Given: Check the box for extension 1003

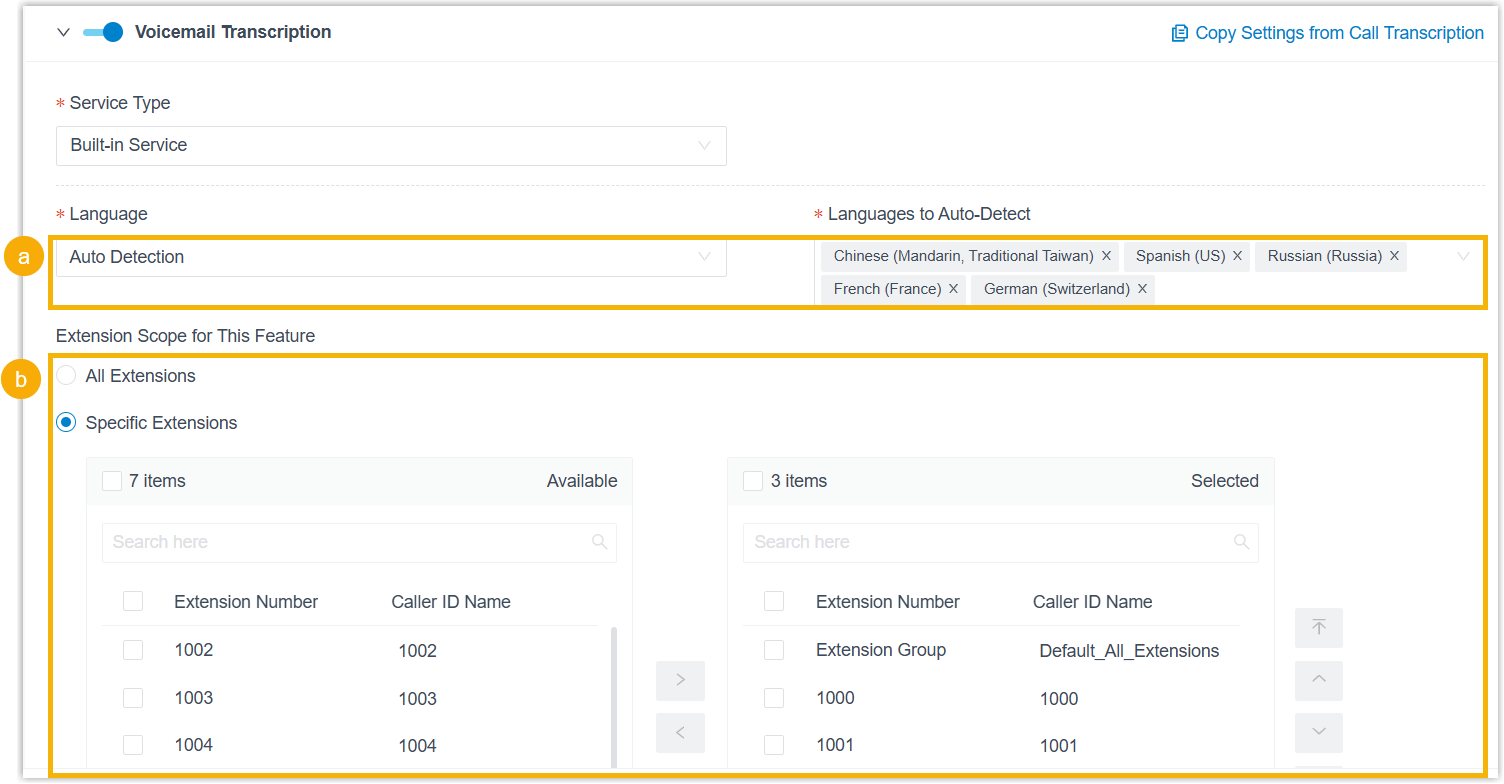Looking at the screenshot, I should click(x=133, y=698).
